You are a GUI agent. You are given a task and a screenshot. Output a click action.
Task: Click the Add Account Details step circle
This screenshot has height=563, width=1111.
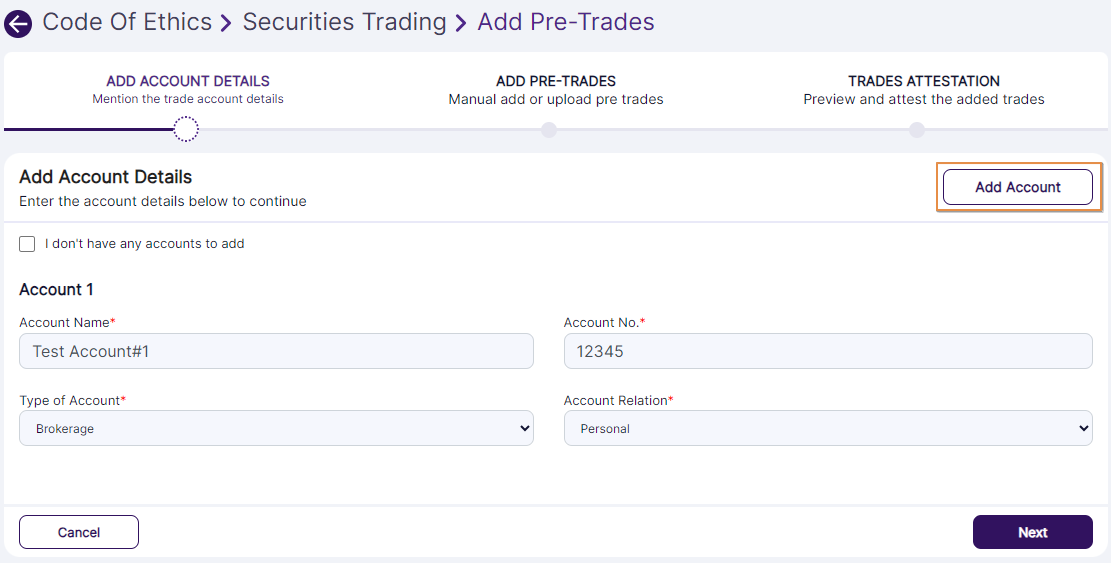186,129
